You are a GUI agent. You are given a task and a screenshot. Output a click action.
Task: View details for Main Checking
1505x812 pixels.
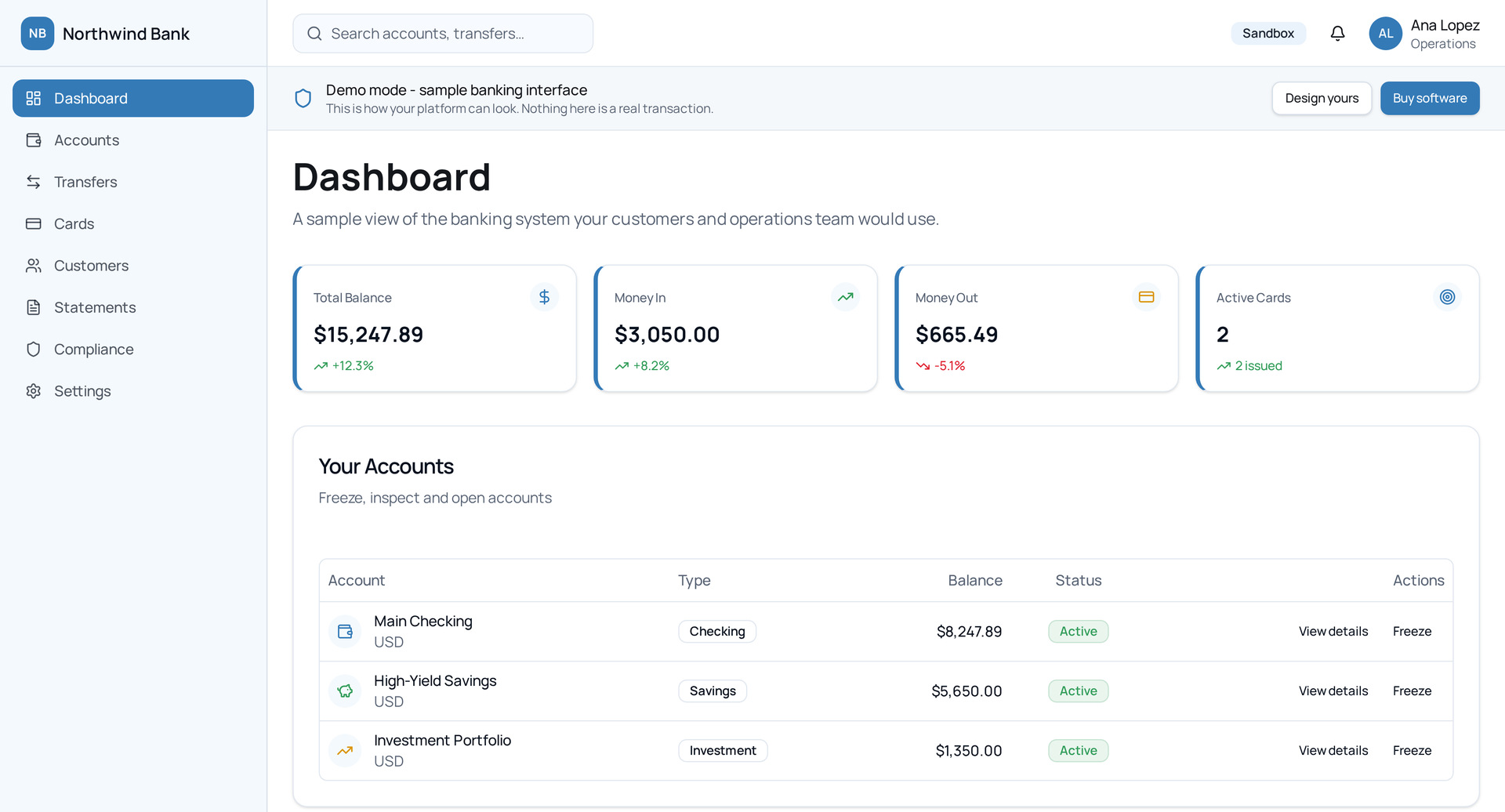pyautogui.click(x=1333, y=632)
